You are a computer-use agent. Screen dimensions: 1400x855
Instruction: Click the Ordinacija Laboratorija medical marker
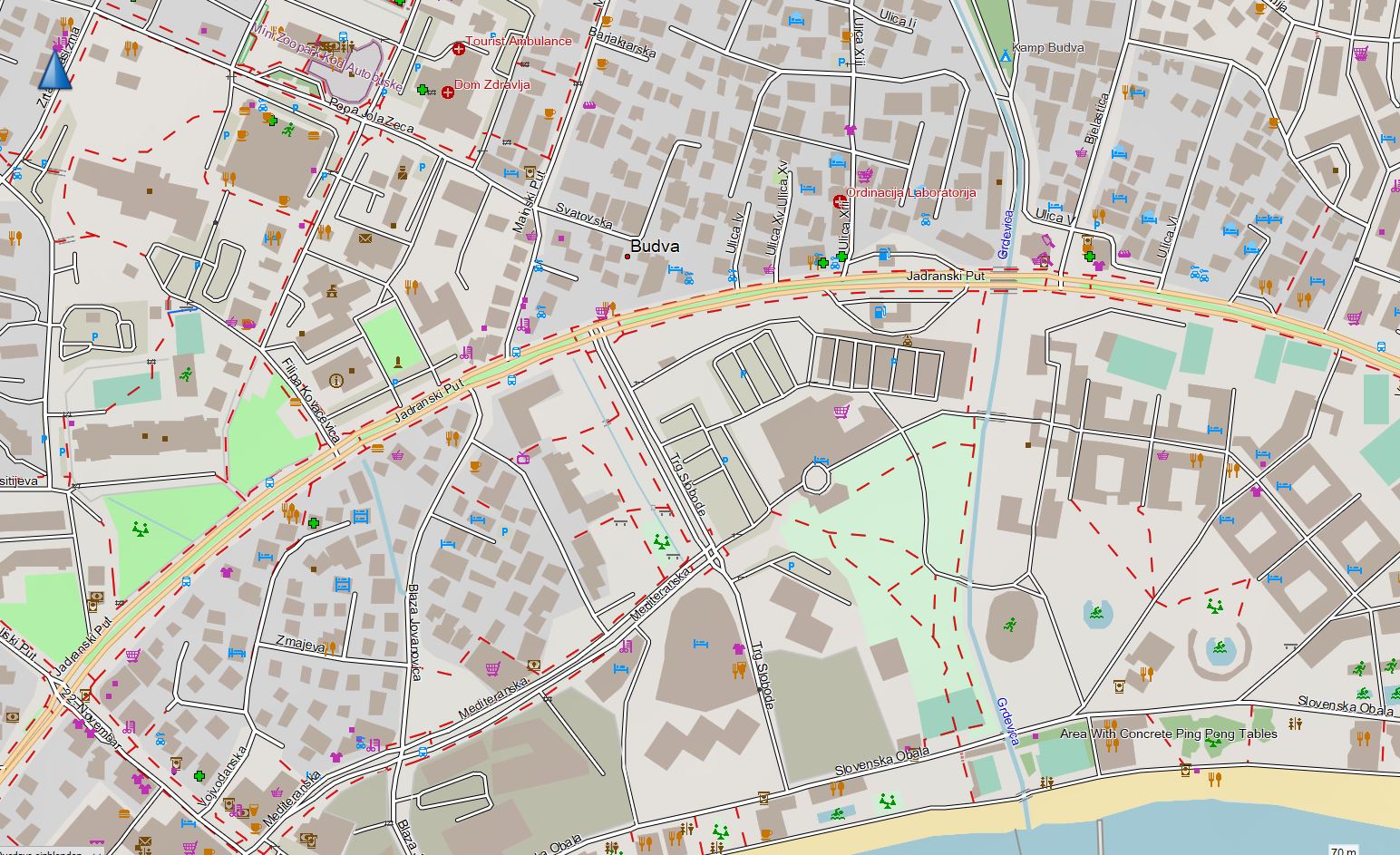[x=839, y=201]
